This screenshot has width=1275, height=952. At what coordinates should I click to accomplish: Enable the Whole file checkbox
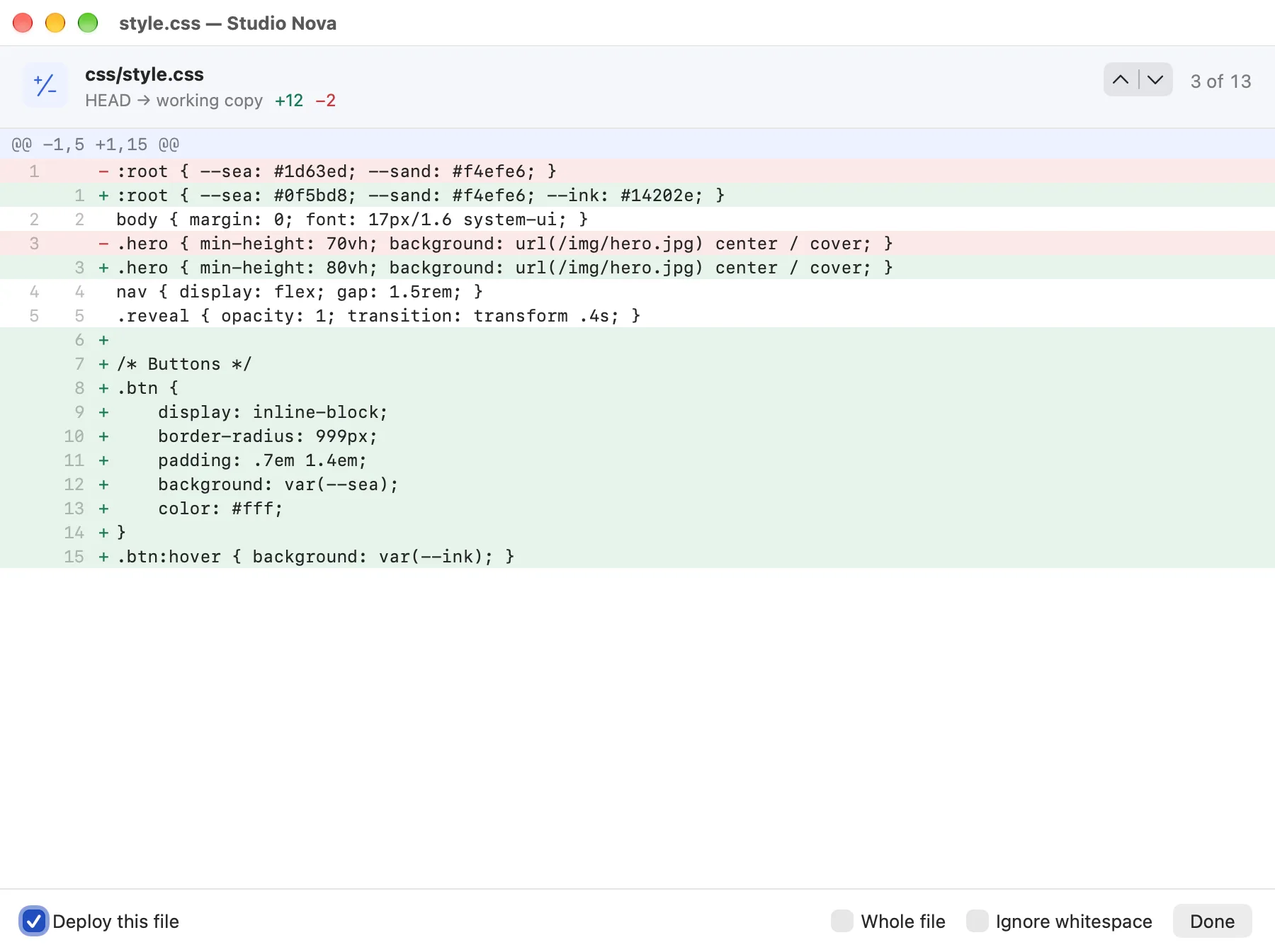(x=842, y=921)
